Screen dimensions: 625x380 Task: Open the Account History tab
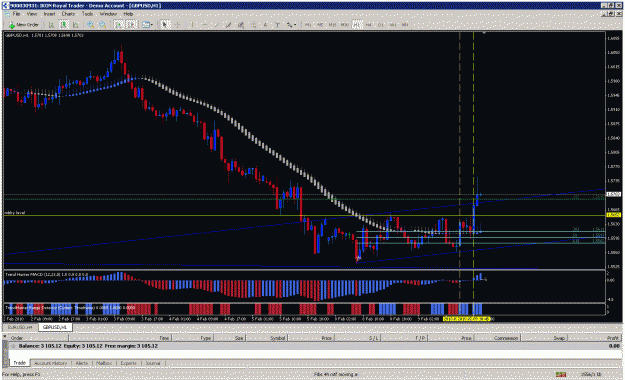pyautogui.click(x=51, y=363)
